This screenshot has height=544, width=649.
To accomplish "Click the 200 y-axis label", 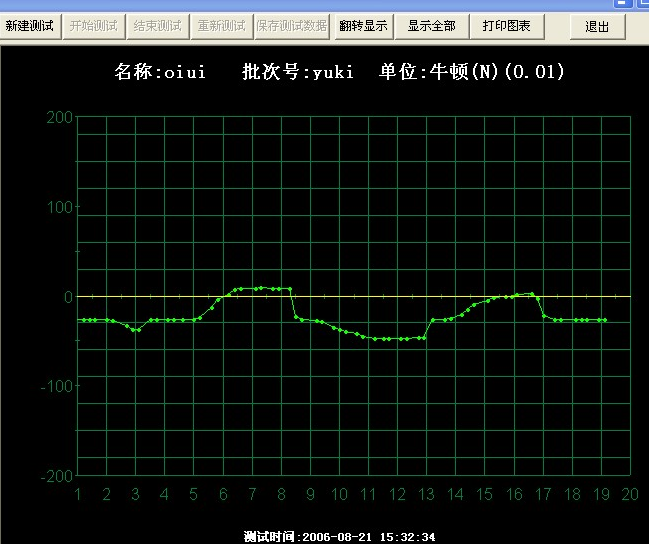I will (x=60, y=118).
